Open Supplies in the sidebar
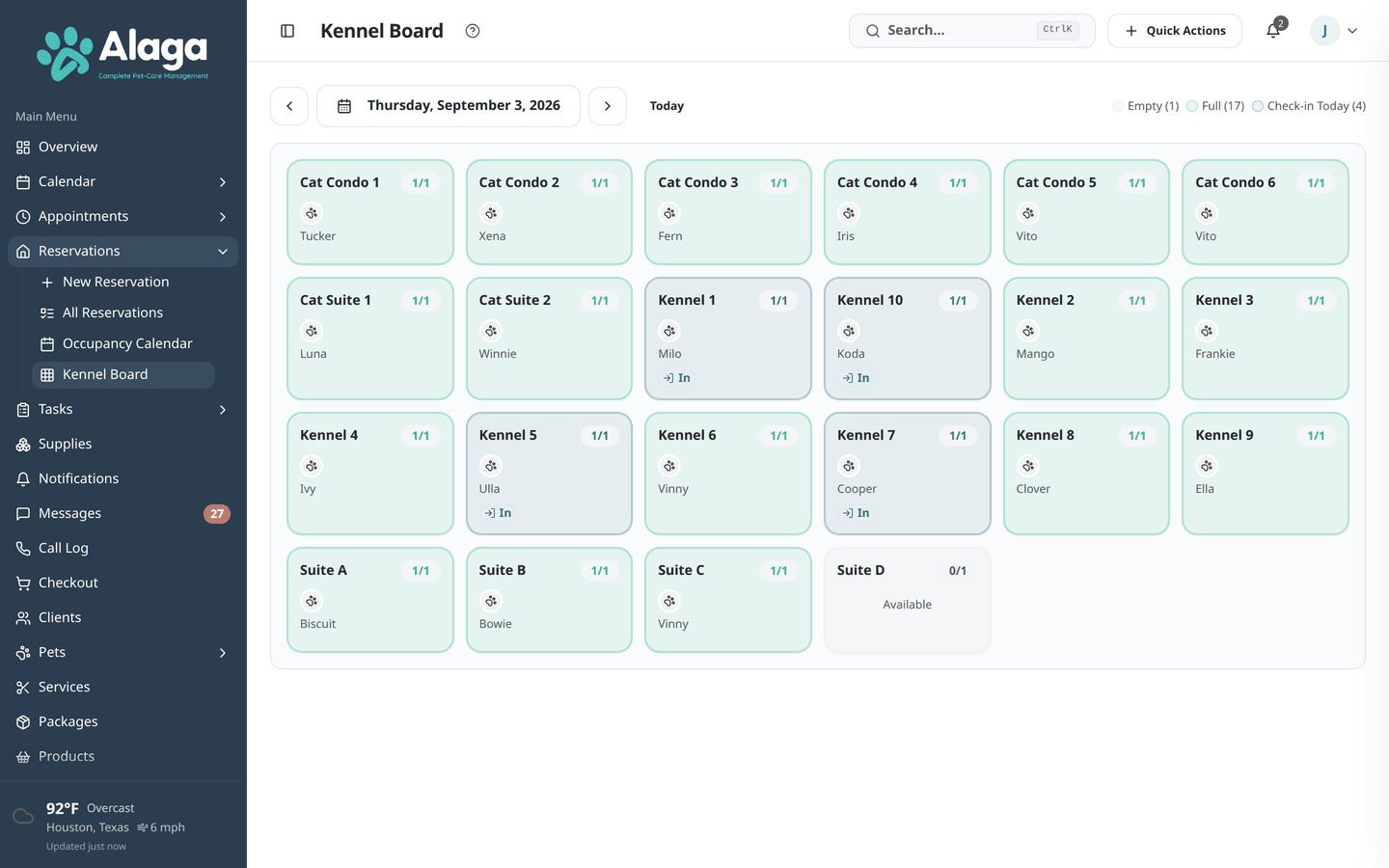This screenshot has height=868, width=1389. tap(123, 445)
